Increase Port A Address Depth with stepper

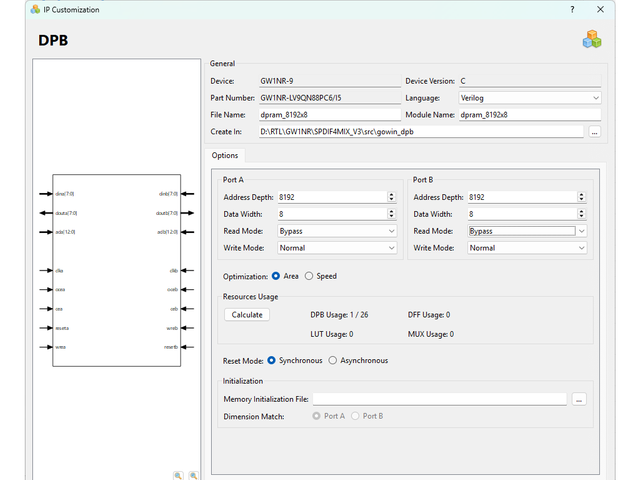click(391, 194)
